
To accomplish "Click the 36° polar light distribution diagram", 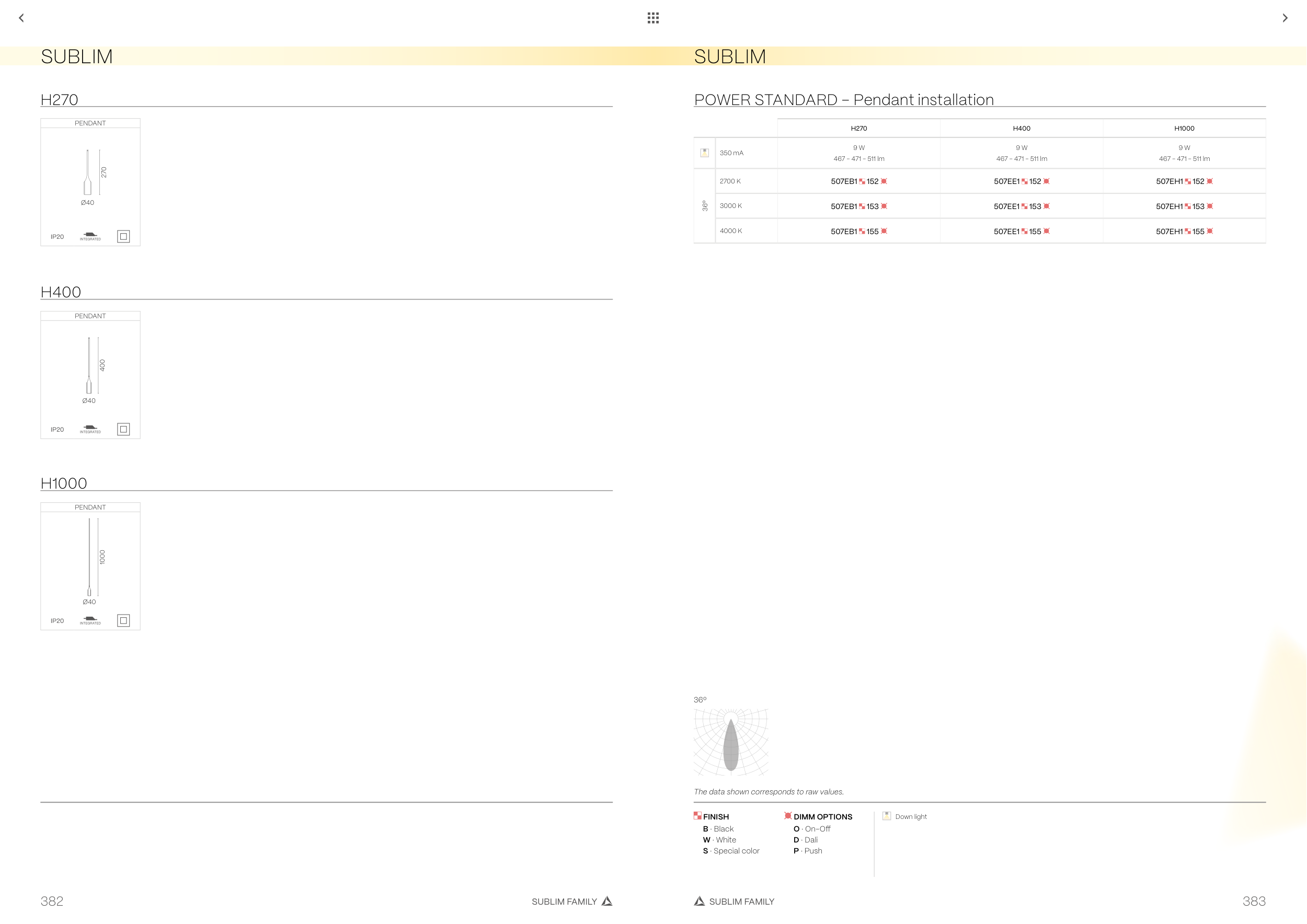I will [x=731, y=743].
